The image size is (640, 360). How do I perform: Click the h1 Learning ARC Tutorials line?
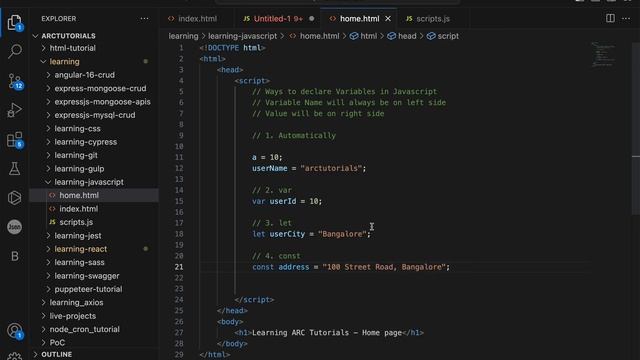(x=329, y=333)
